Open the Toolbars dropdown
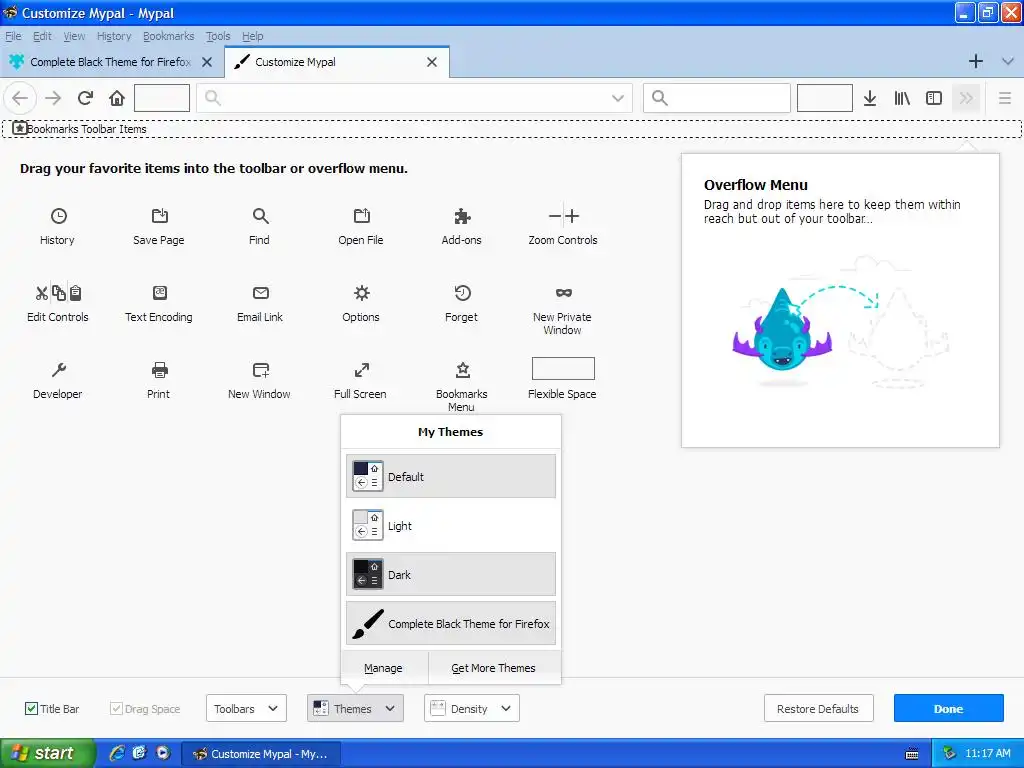 coord(246,709)
